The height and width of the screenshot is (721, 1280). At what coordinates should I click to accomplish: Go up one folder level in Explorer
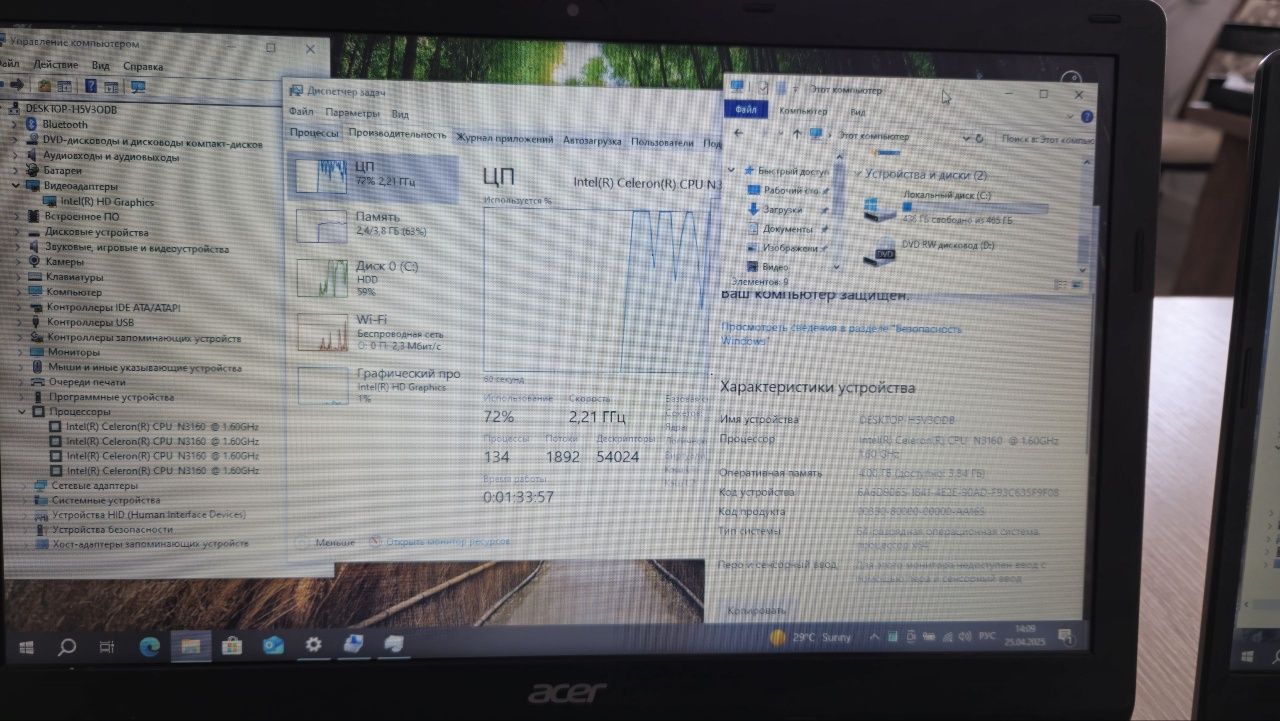797,133
